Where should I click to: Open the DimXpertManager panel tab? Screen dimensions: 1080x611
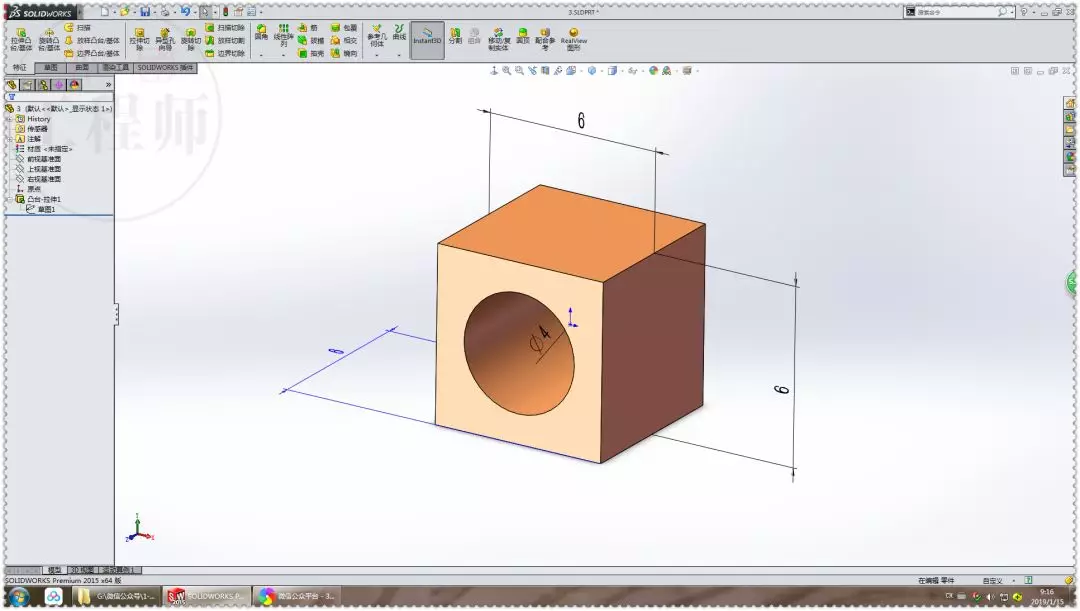coord(59,85)
